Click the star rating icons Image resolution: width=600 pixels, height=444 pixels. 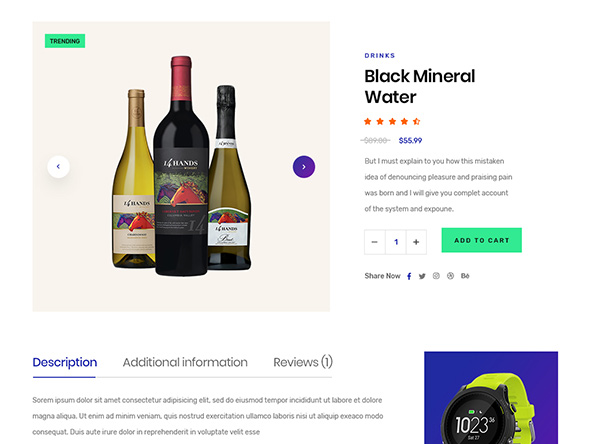(x=392, y=121)
